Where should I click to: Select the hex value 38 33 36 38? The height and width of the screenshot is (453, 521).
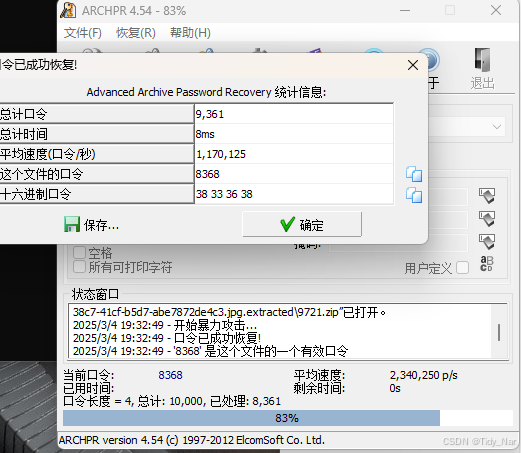294,194
